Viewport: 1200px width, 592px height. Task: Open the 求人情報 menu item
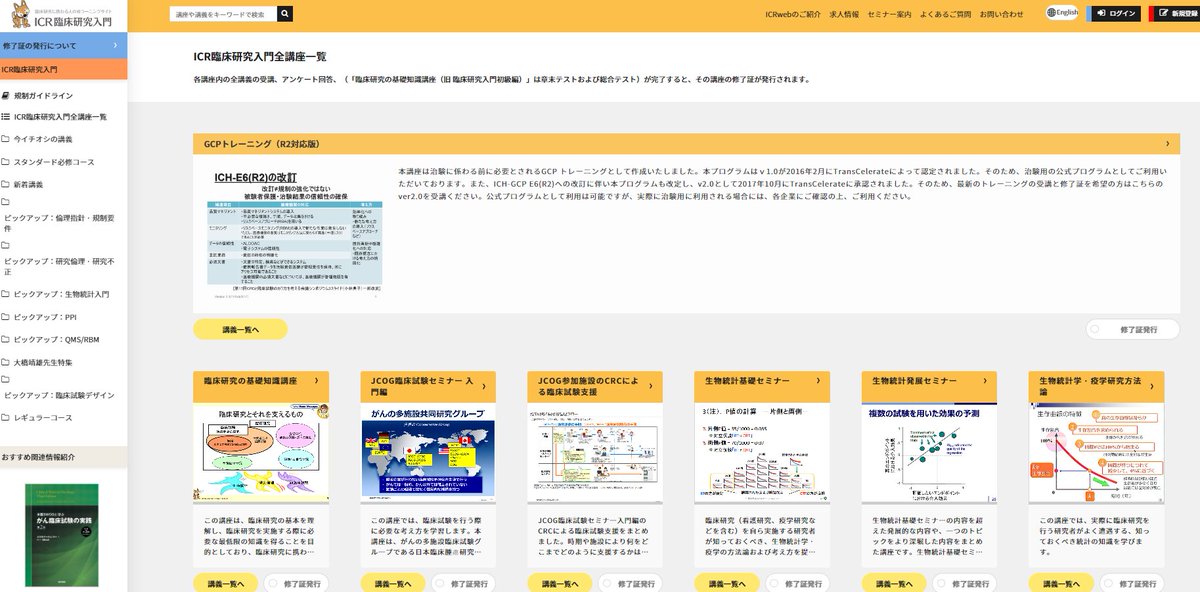click(846, 14)
